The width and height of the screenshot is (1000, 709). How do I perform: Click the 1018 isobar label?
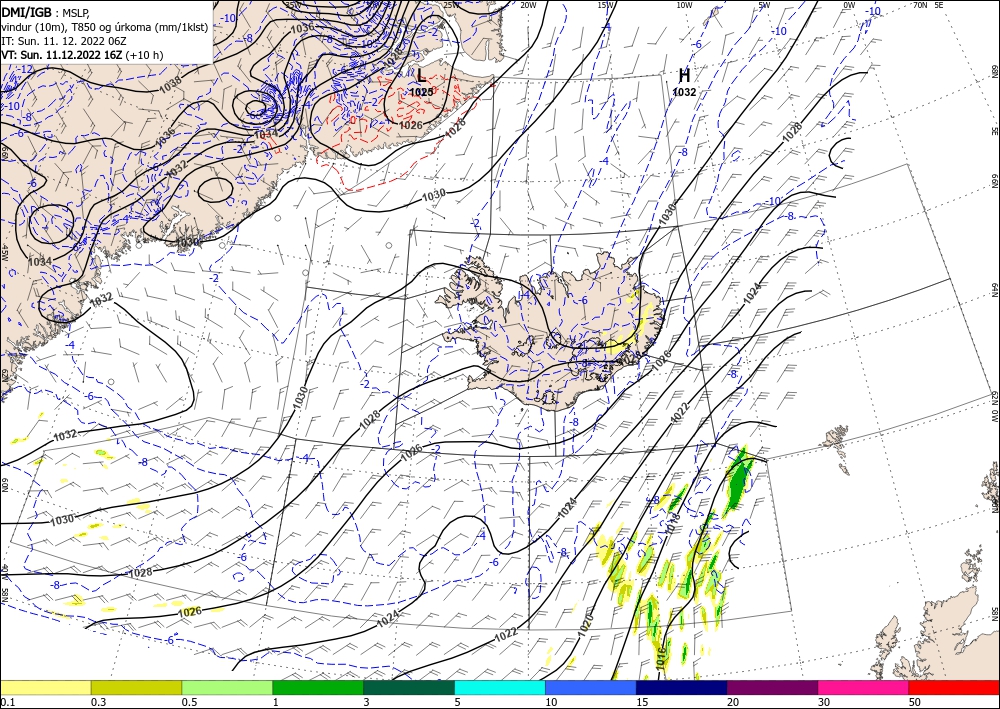click(x=675, y=524)
